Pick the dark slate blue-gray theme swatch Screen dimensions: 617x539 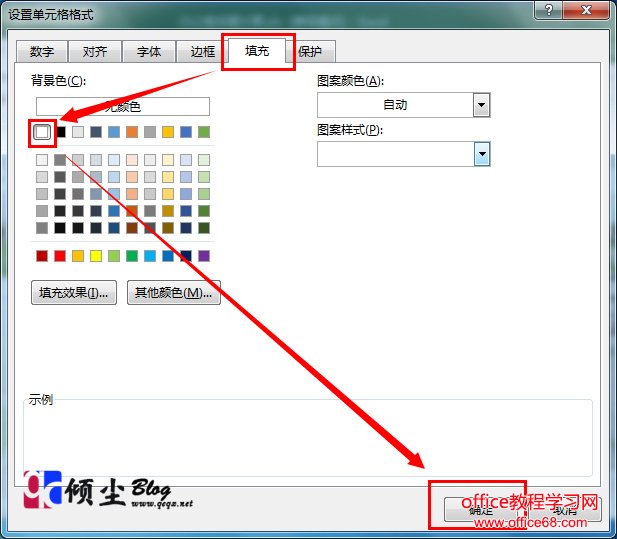click(96, 132)
